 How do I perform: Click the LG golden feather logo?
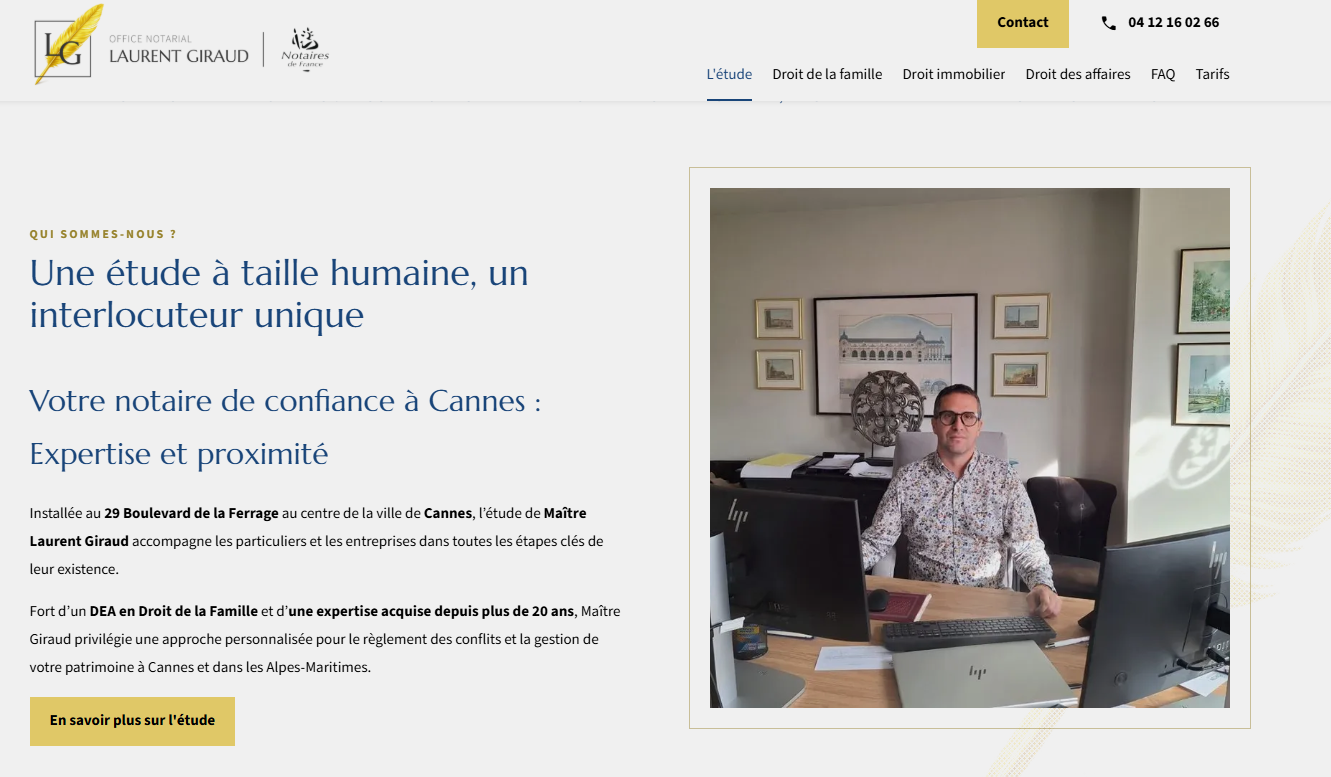click(x=68, y=45)
